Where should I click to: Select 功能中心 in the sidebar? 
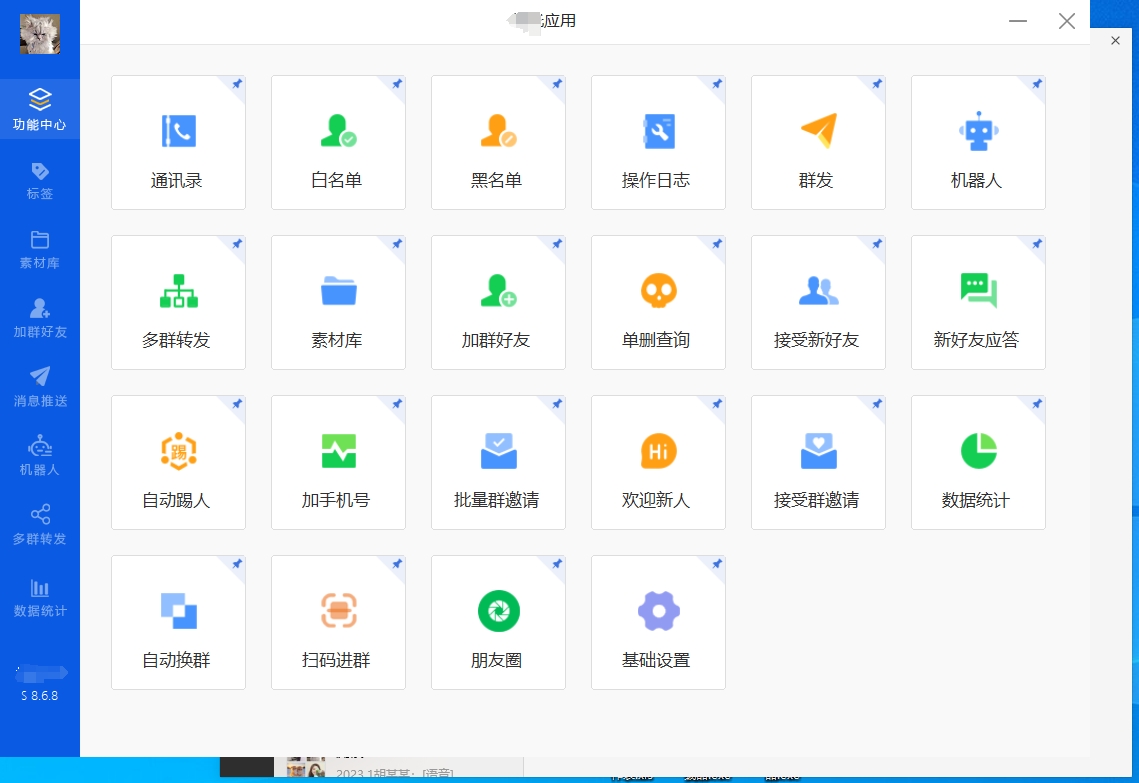[40, 110]
